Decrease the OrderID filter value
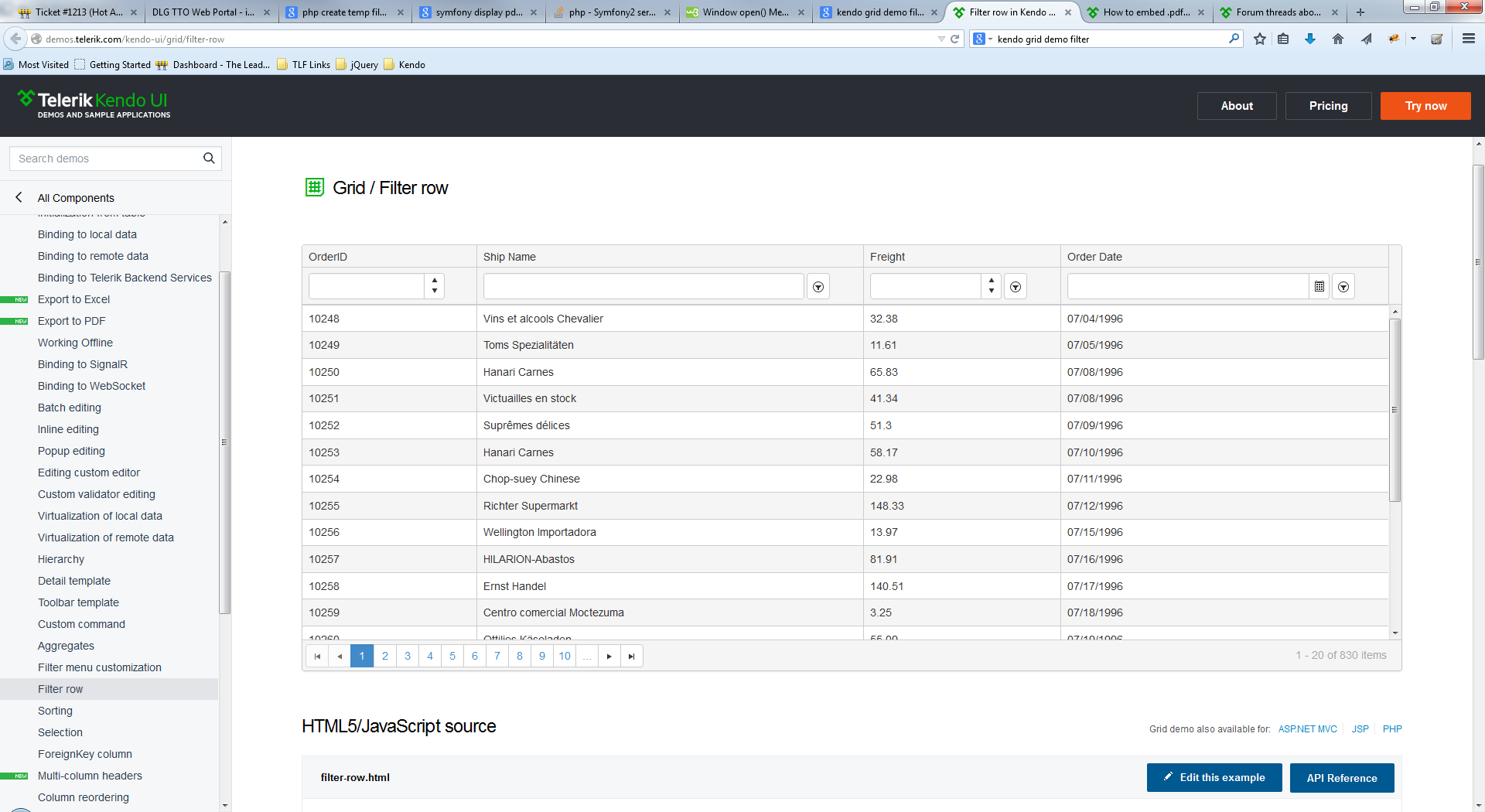Image resolution: width=1485 pixels, height=812 pixels. point(435,292)
